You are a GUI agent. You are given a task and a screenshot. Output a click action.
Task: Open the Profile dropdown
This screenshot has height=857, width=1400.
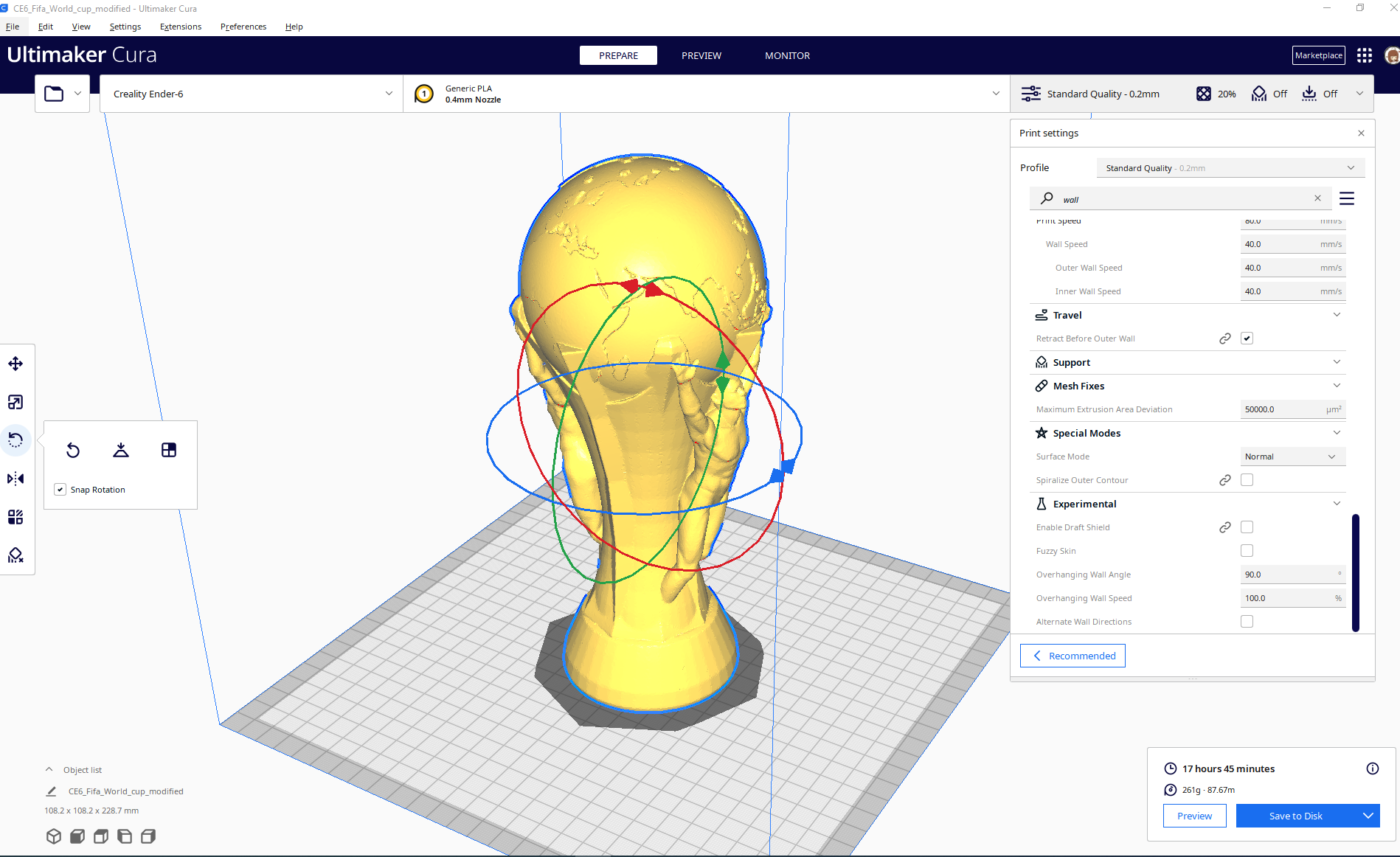tap(1230, 167)
